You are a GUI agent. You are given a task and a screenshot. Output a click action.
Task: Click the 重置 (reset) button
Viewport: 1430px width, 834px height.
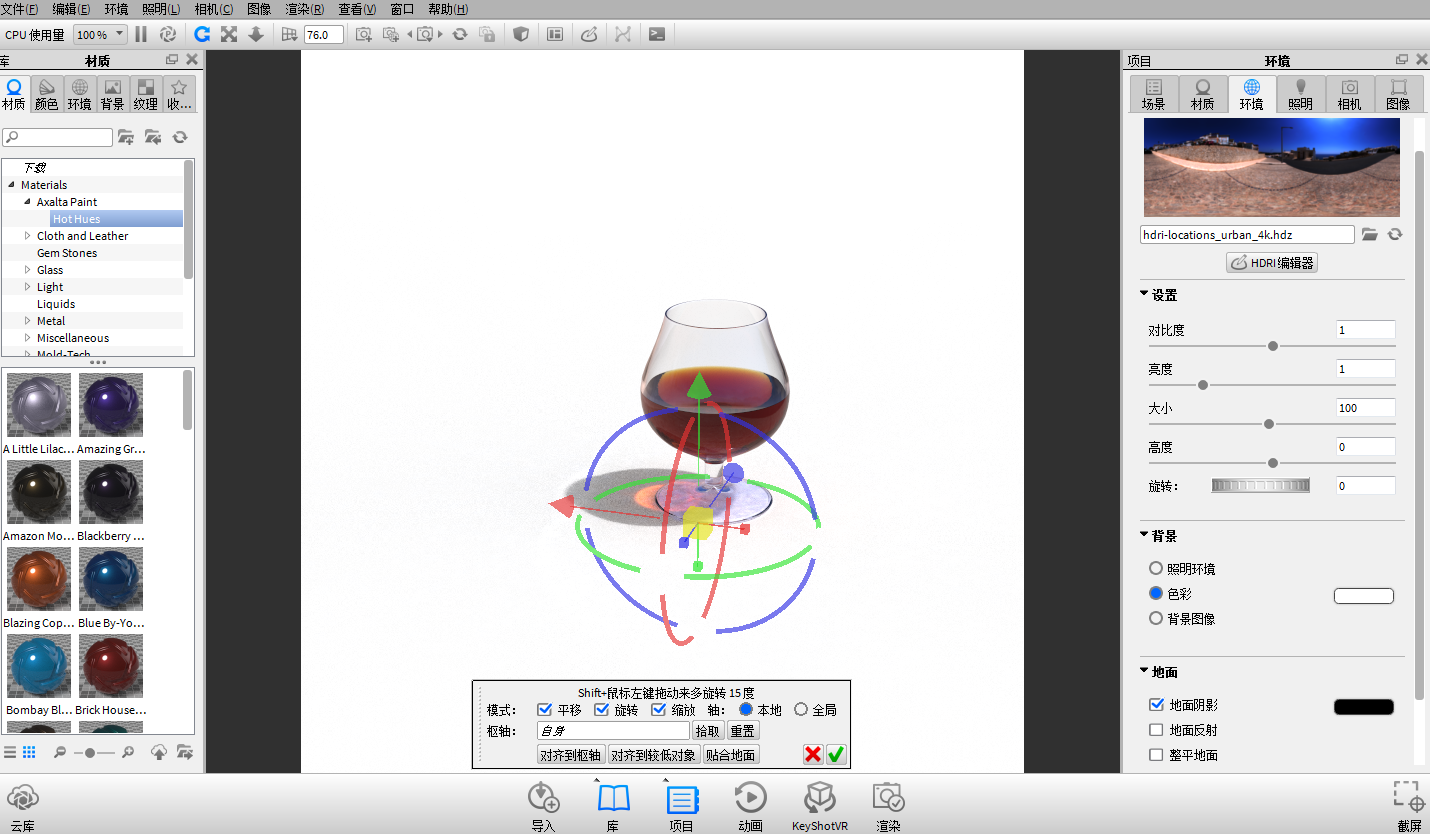tap(742, 731)
